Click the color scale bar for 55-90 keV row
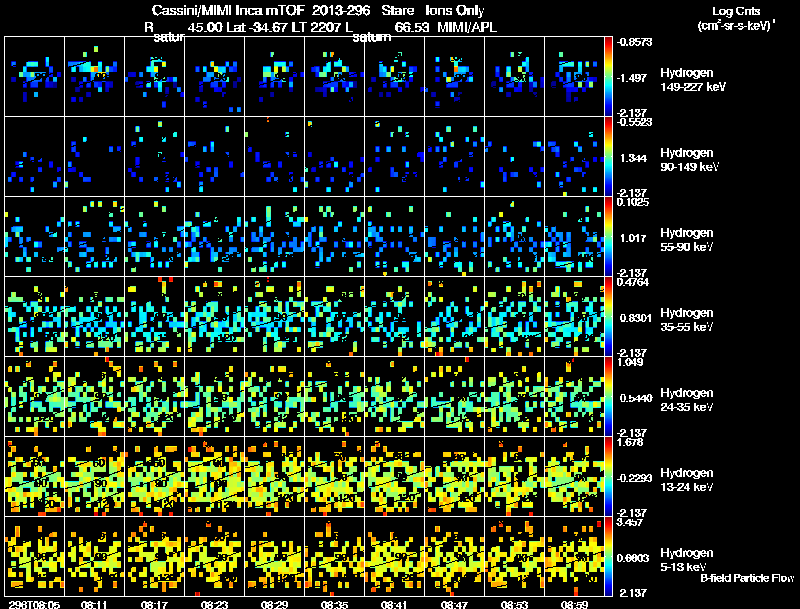The width and height of the screenshot is (800, 609). tap(608, 237)
